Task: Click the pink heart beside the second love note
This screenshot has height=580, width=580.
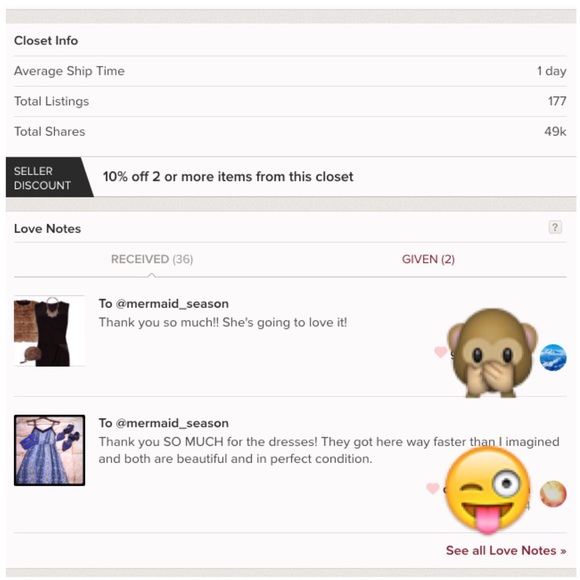Action: (432, 488)
